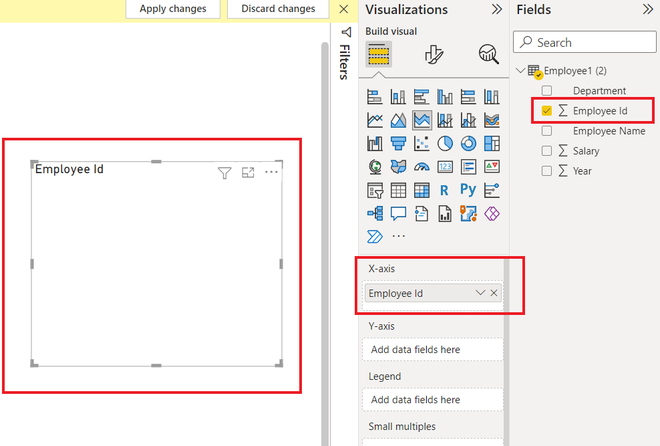Select the line and stacked column chart
The image size is (660, 446).
pos(445,120)
